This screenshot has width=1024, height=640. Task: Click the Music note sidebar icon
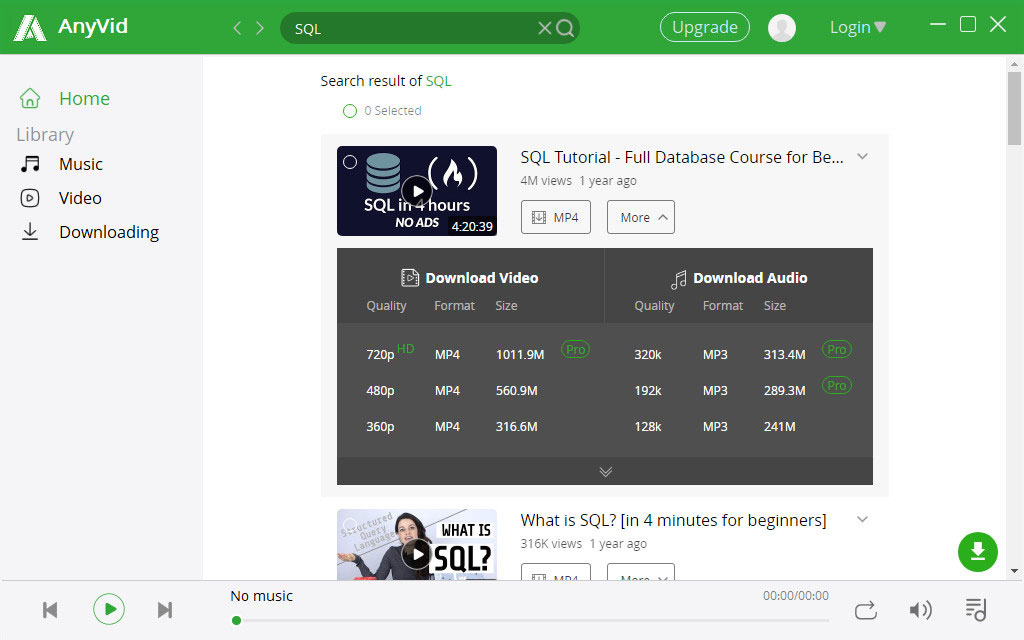[30, 164]
